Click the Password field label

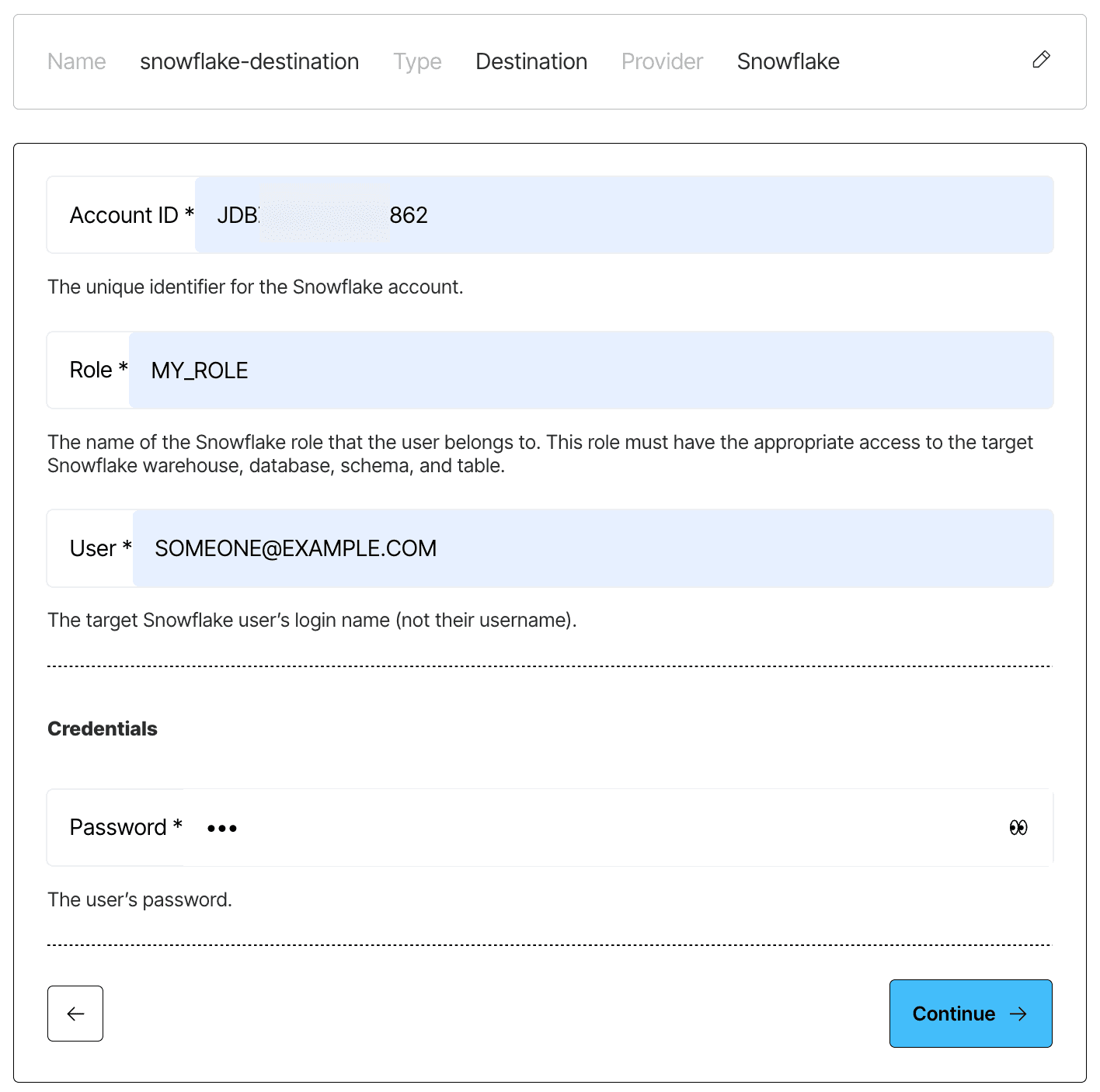tap(126, 828)
